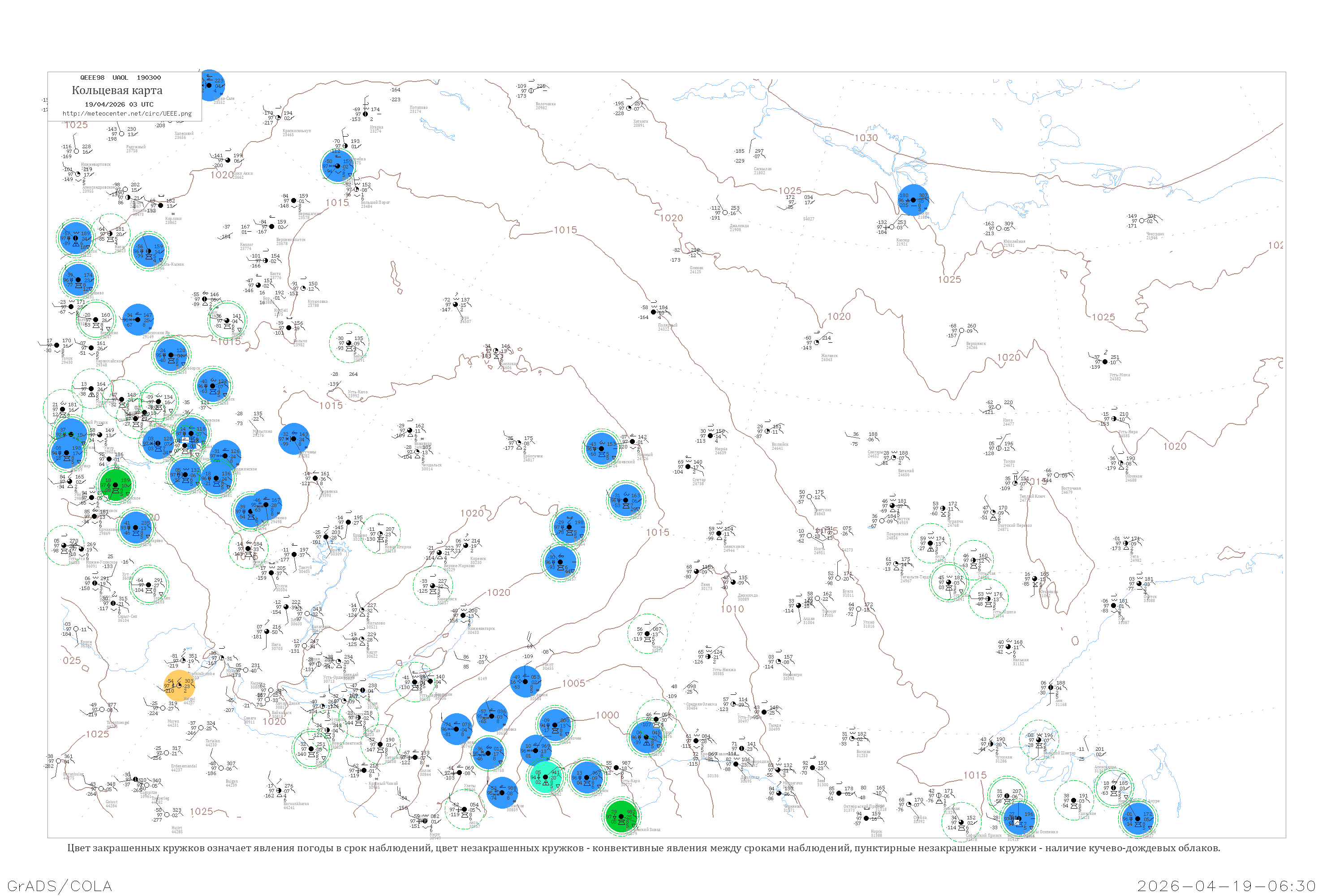Click the Кольцевая карта title

pyautogui.click(x=116, y=90)
